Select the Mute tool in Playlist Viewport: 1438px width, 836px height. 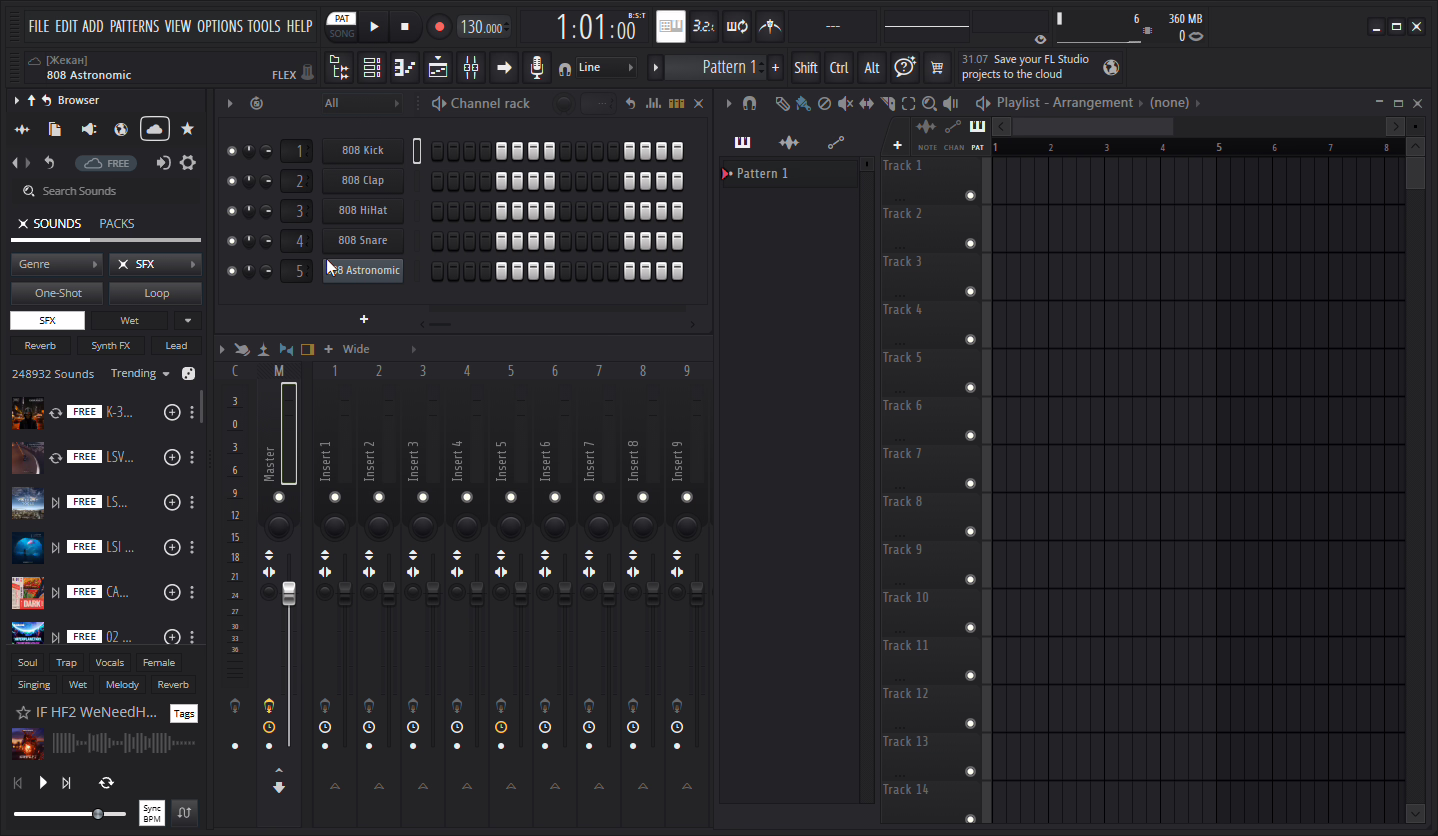pyautogui.click(x=845, y=103)
